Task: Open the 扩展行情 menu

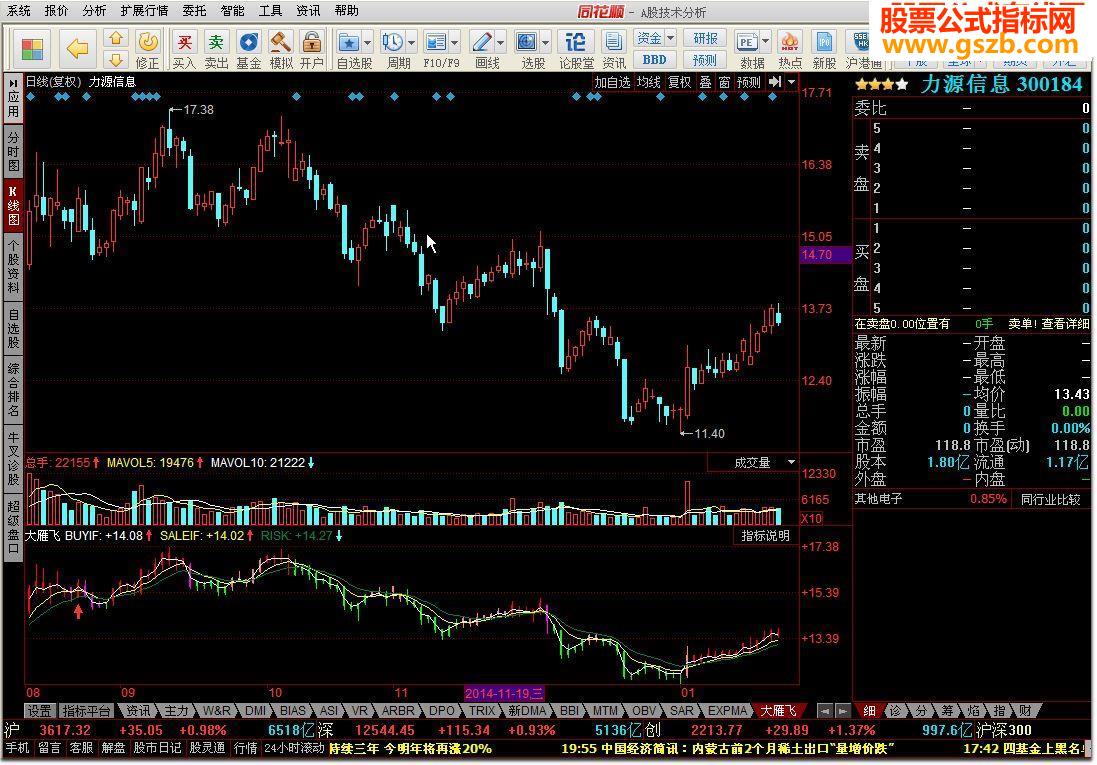Action: (144, 10)
